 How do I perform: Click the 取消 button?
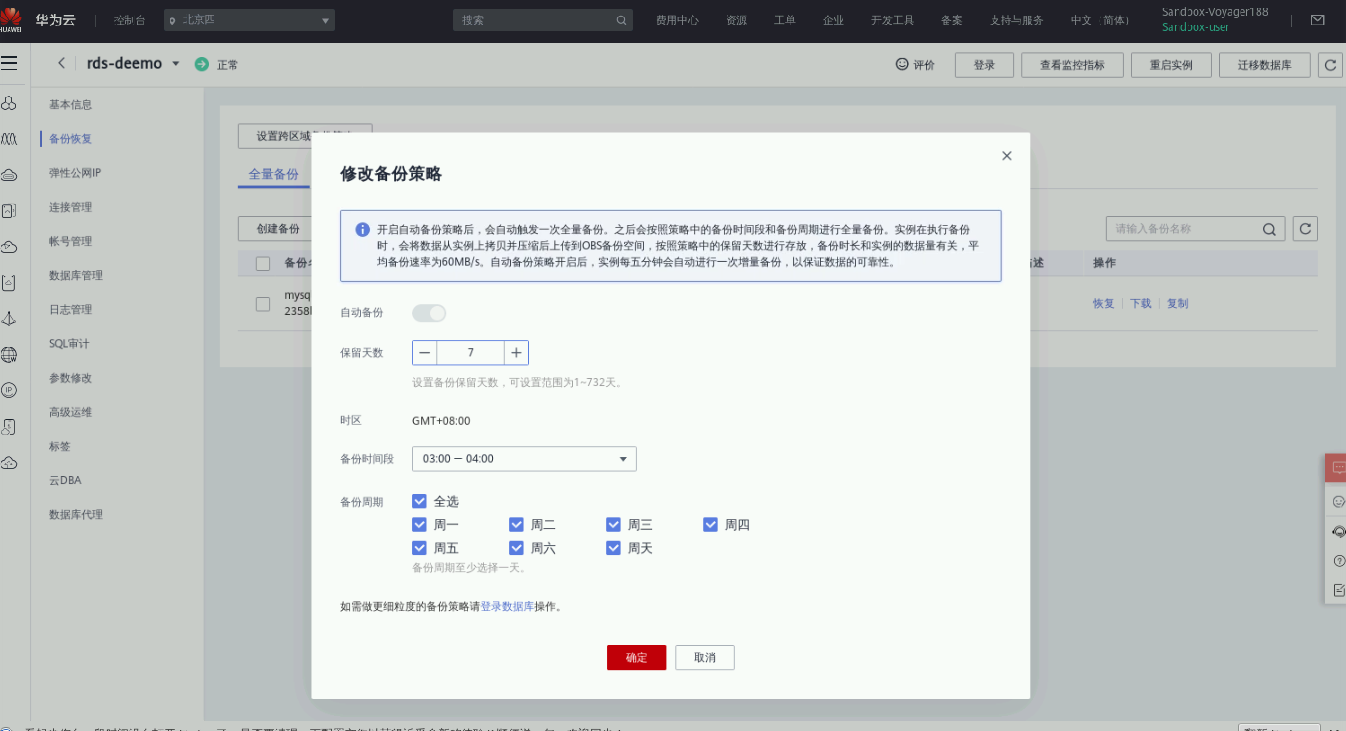(705, 657)
